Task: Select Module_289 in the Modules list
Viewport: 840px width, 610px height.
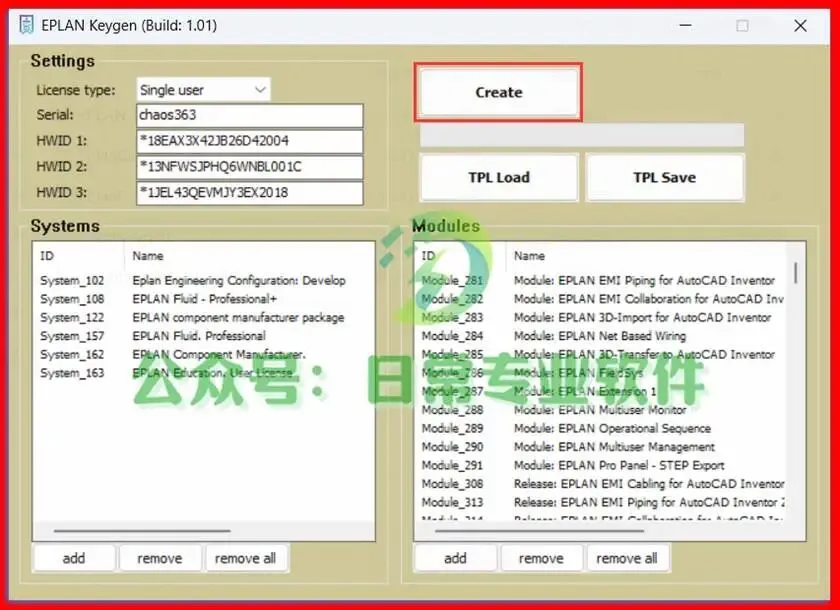Action: click(x=452, y=428)
